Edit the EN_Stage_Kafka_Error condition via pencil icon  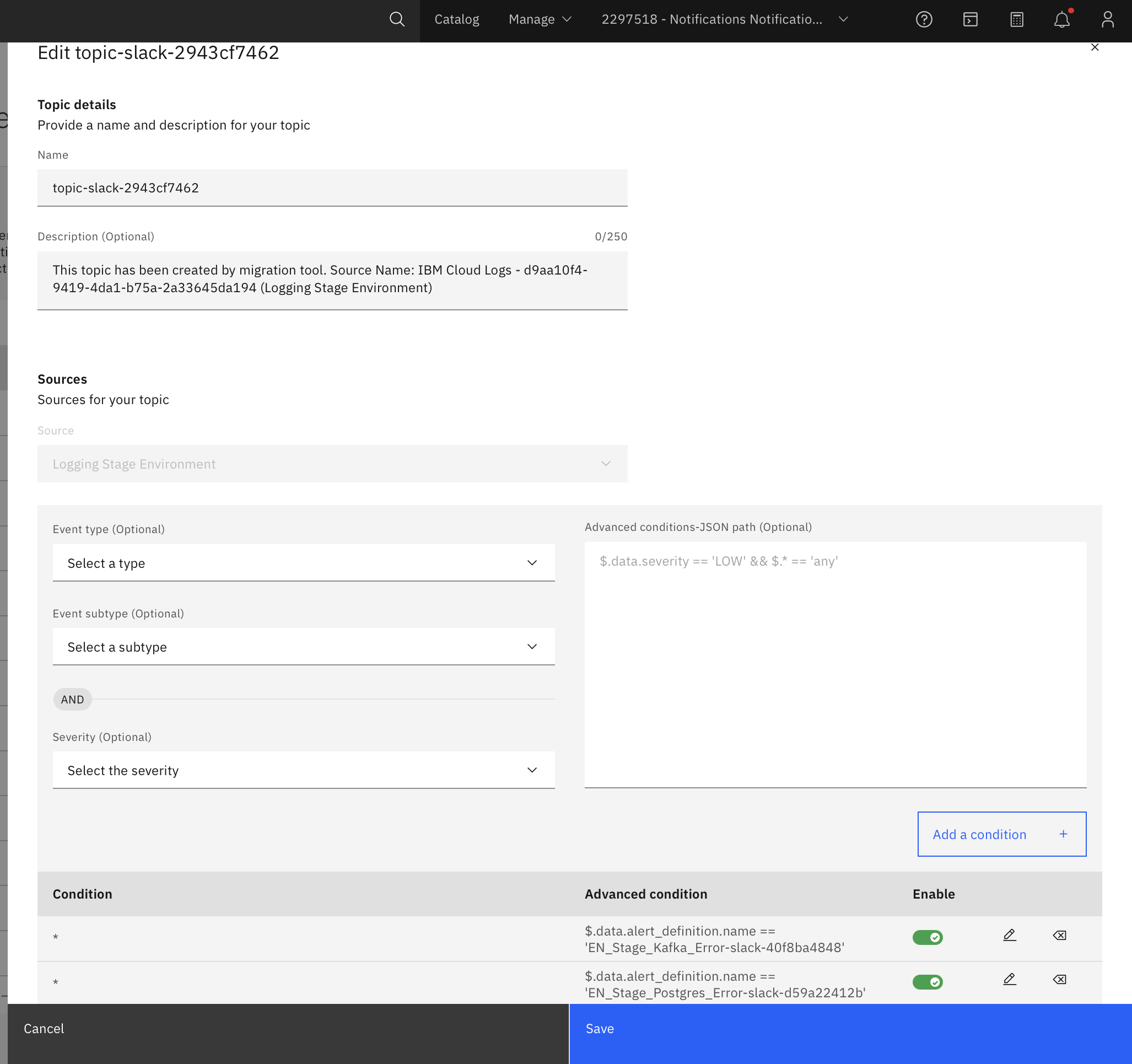point(1009,934)
